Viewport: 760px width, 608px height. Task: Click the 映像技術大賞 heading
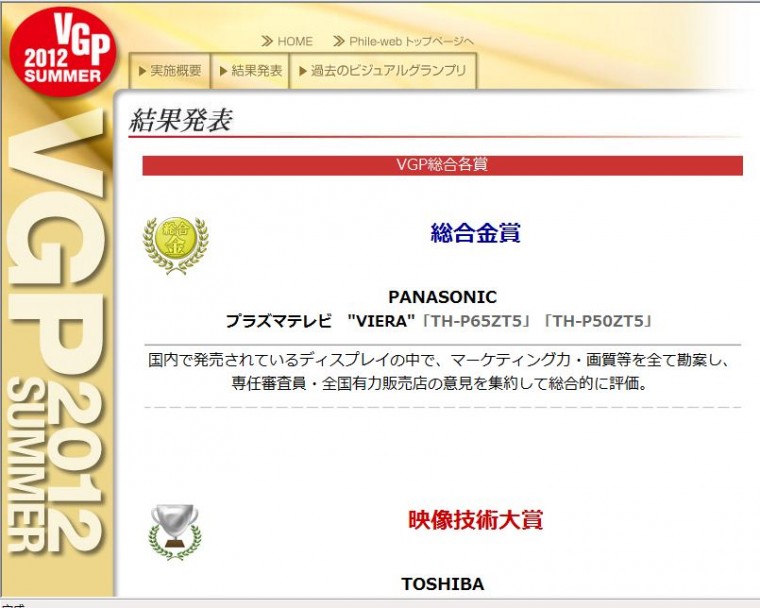coord(475,520)
